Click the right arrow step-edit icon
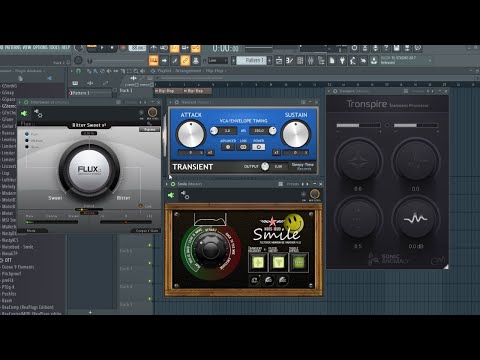 164,60
